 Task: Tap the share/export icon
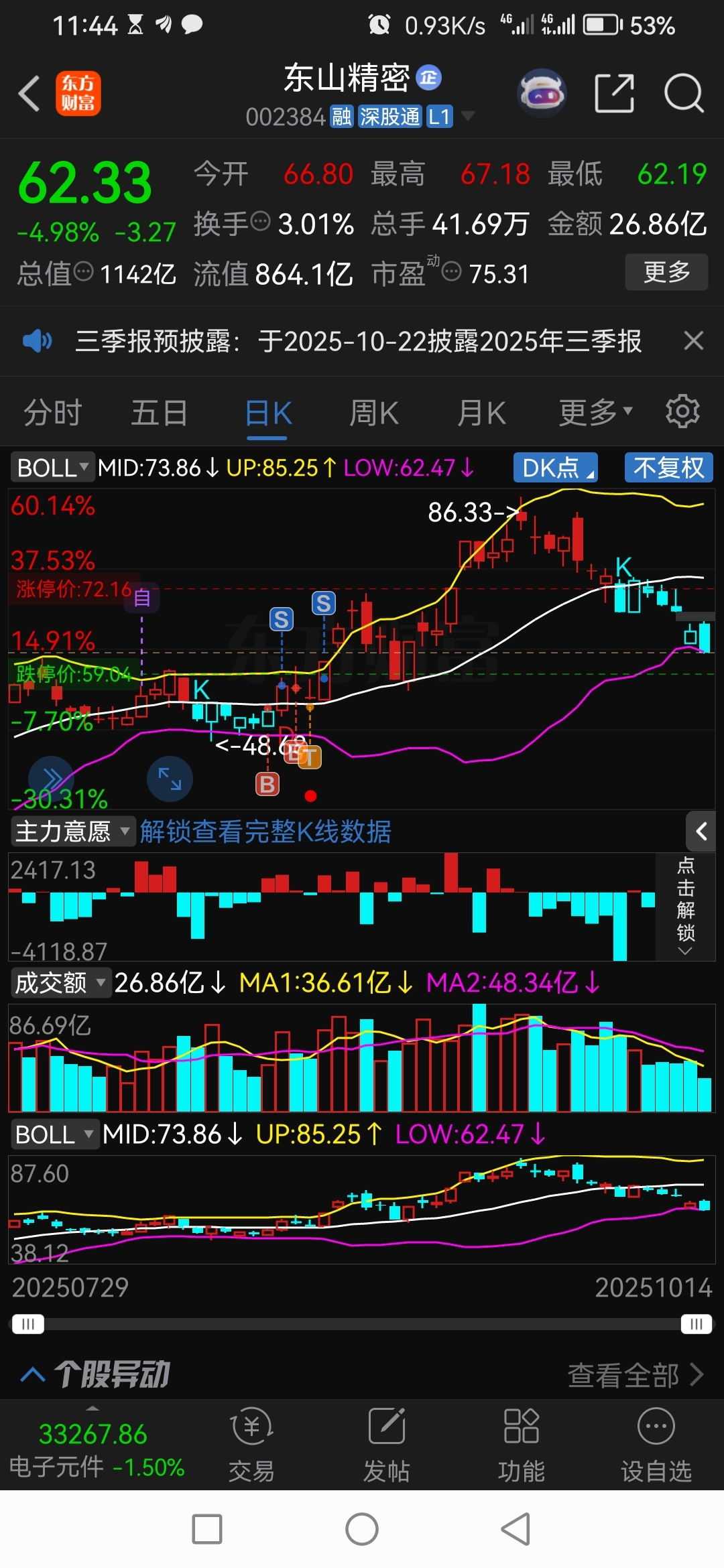click(x=614, y=93)
